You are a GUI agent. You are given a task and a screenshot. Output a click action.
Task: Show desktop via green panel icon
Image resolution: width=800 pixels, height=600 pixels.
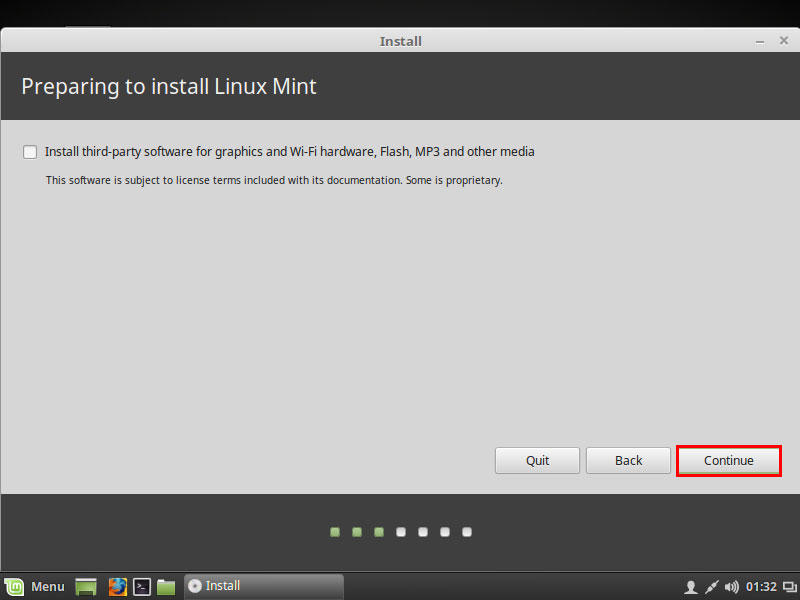tap(86, 587)
